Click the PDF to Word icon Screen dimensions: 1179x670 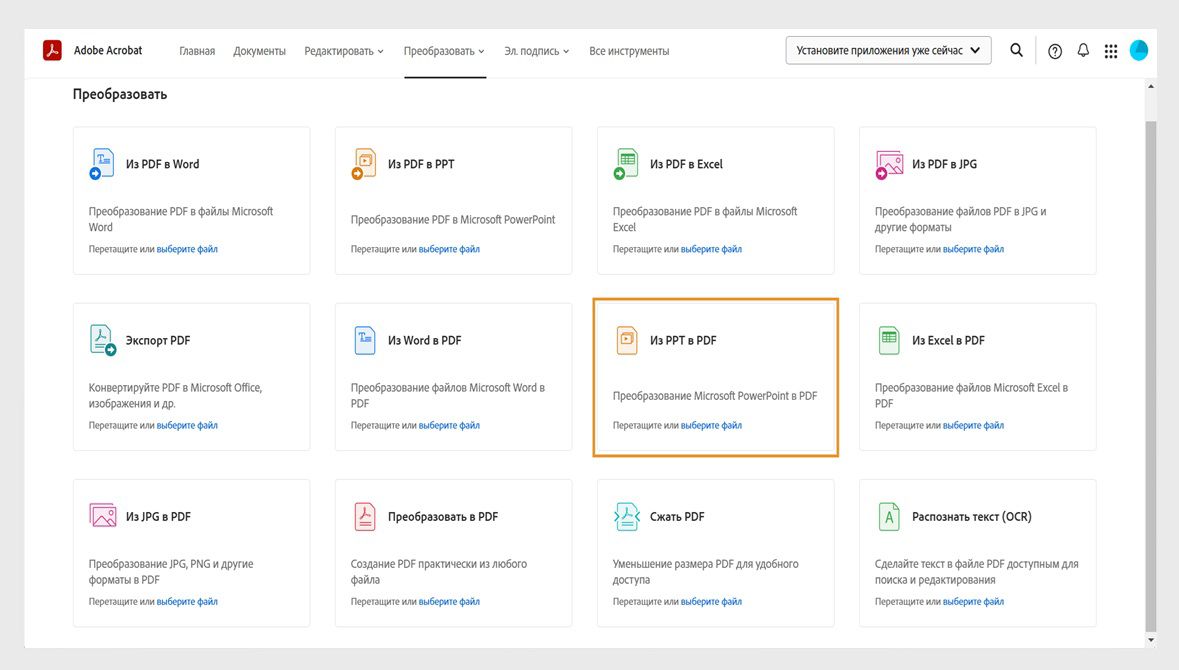pyautogui.click(x=103, y=164)
